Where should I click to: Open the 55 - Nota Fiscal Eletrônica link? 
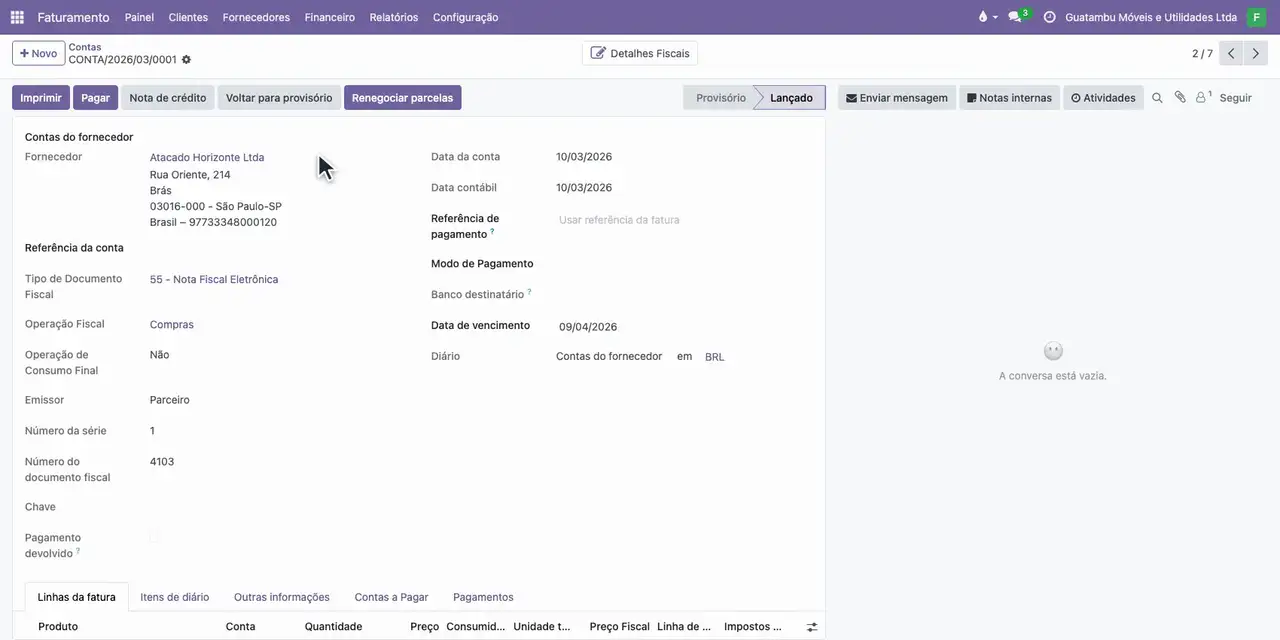click(x=214, y=280)
